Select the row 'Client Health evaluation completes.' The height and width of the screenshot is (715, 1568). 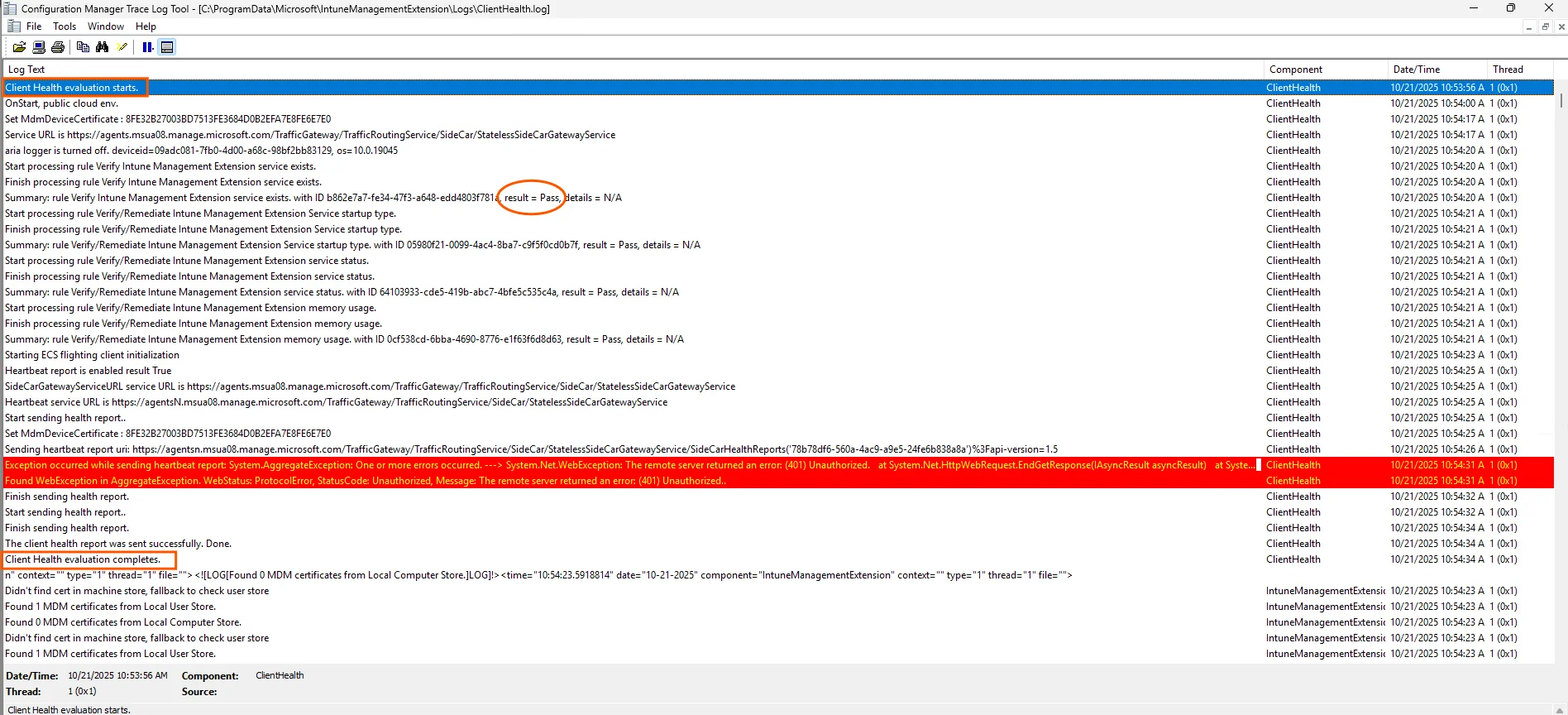tap(778, 559)
